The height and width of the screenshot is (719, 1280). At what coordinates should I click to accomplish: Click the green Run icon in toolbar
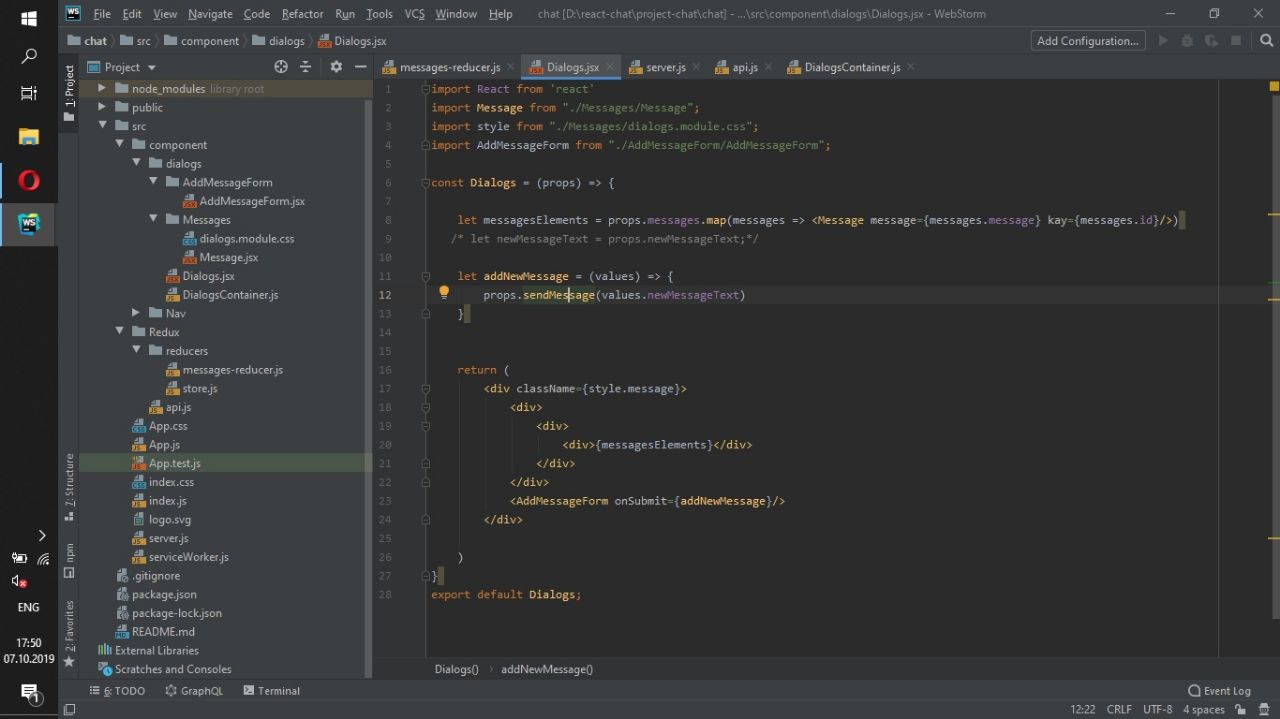tap(1162, 41)
